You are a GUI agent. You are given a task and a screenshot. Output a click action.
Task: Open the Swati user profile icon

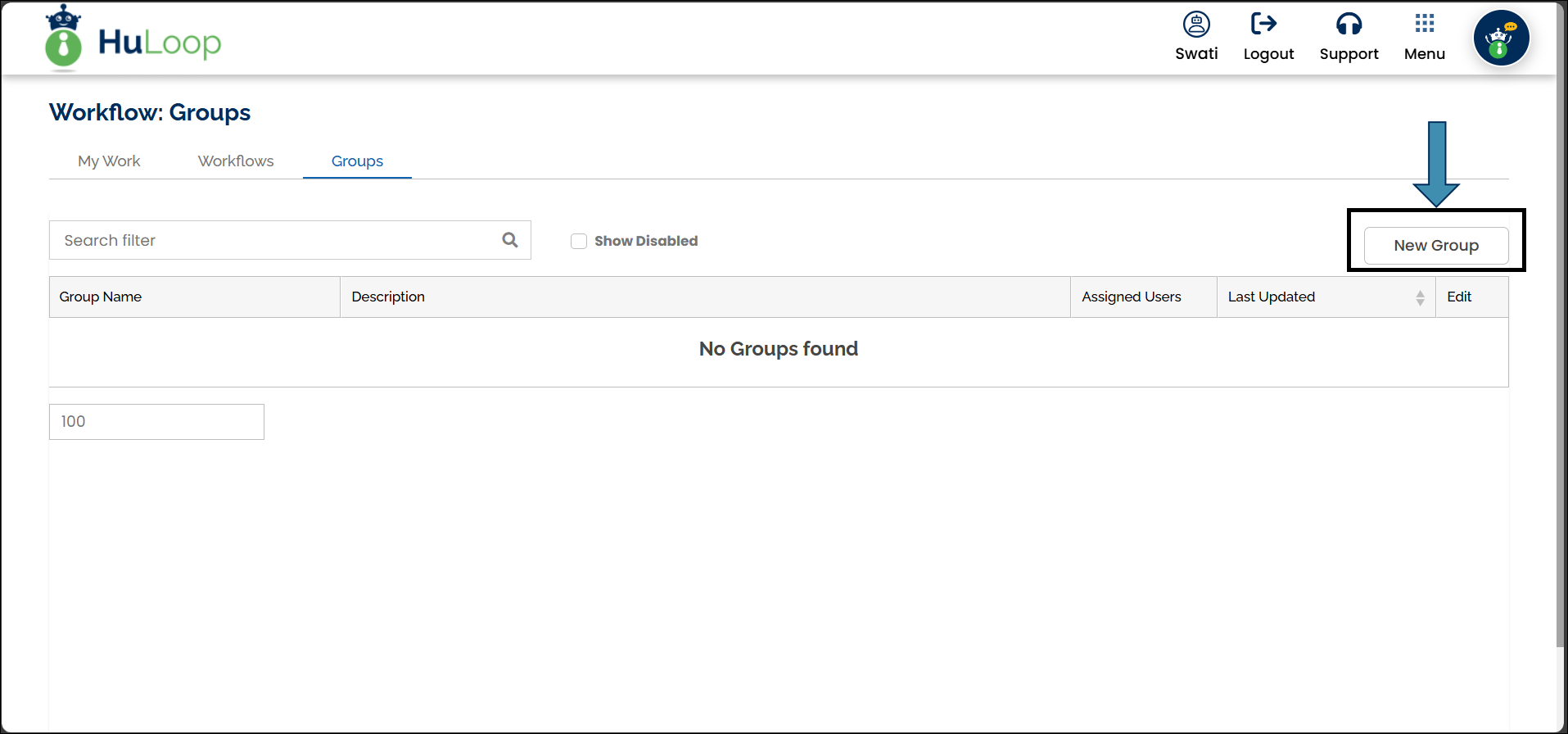(x=1195, y=25)
